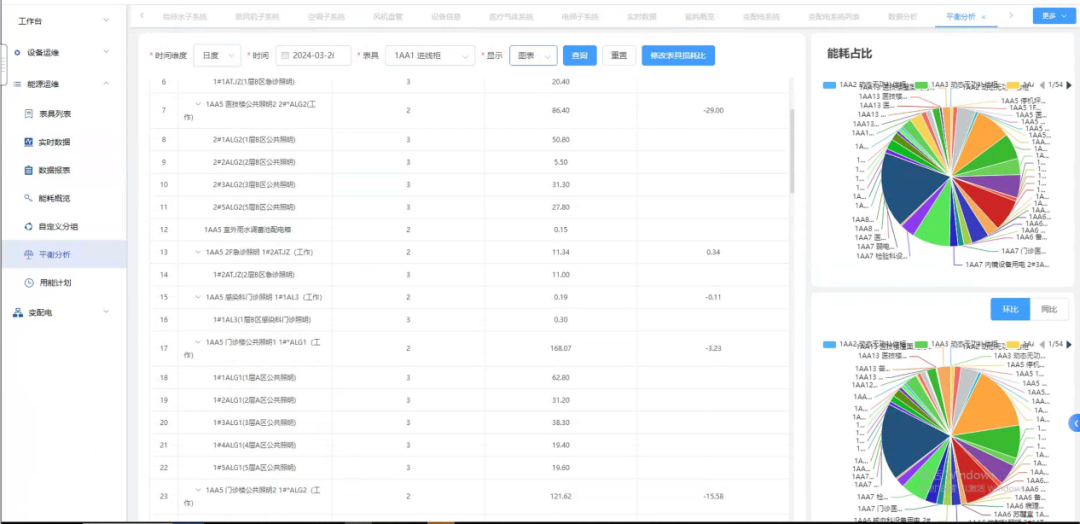1080x524 pixels.
Task: Click 修改表具损耗比 button
Action: click(x=678, y=56)
